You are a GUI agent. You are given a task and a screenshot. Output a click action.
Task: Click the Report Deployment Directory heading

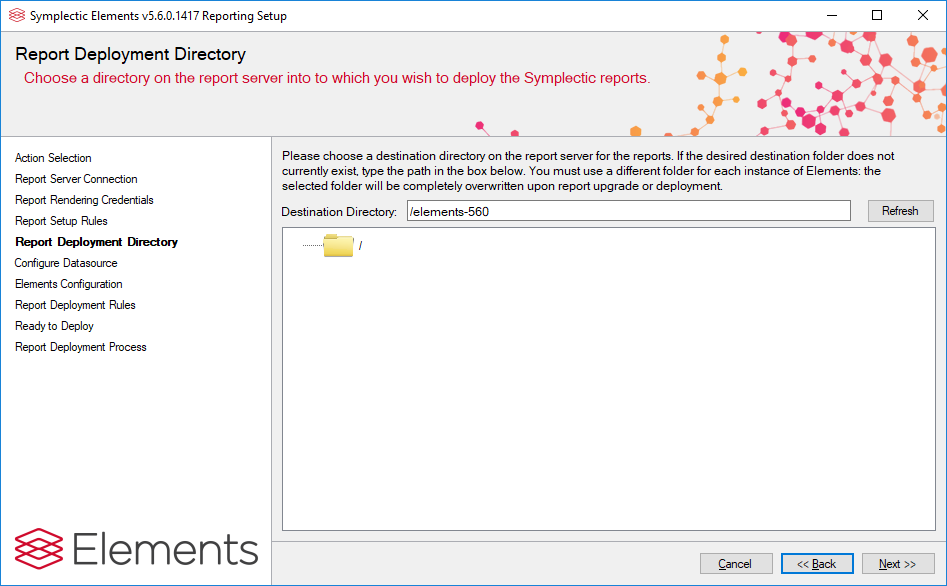(130, 54)
